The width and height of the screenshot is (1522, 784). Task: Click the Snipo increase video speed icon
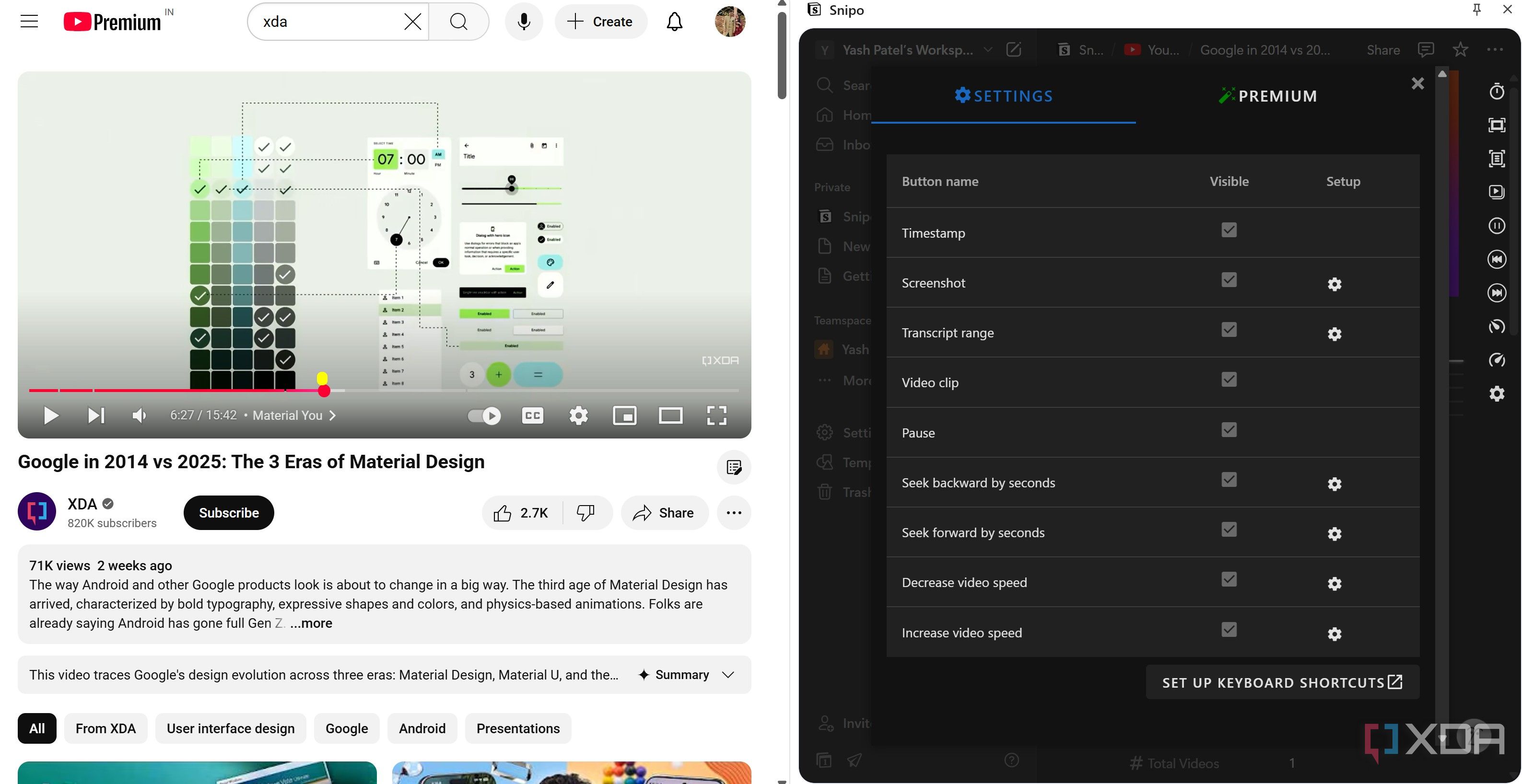click(1497, 360)
